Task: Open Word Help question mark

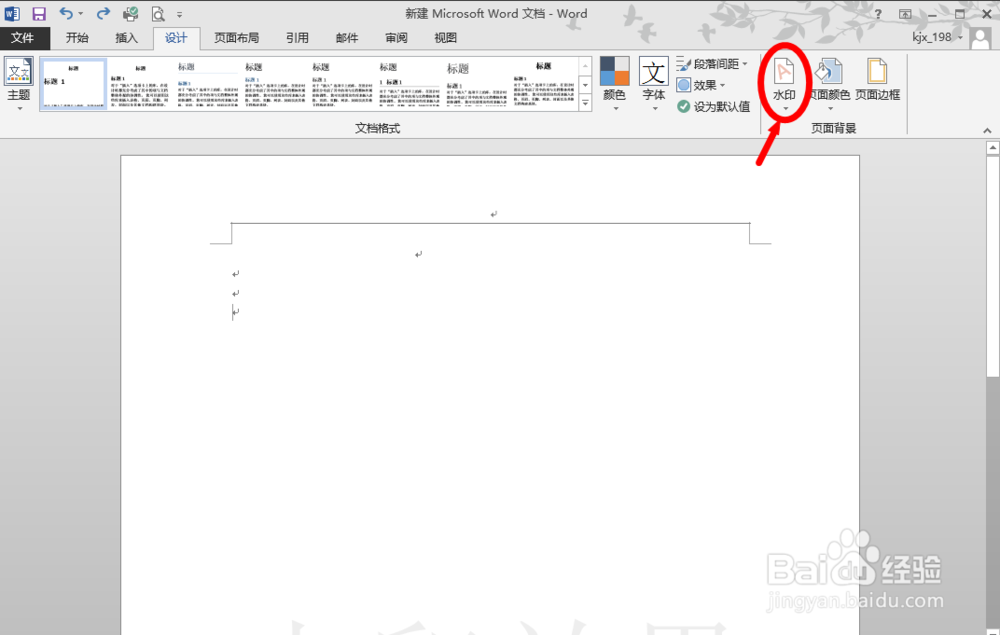Action: pos(878,14)
